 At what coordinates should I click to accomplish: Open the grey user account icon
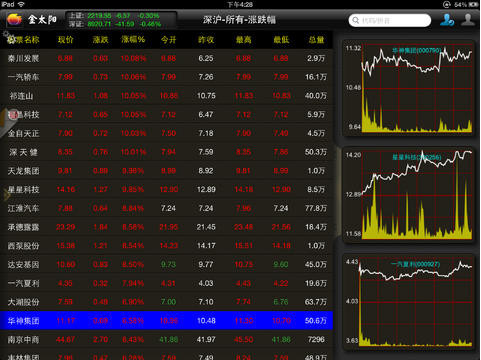click(x=468, y=20)
